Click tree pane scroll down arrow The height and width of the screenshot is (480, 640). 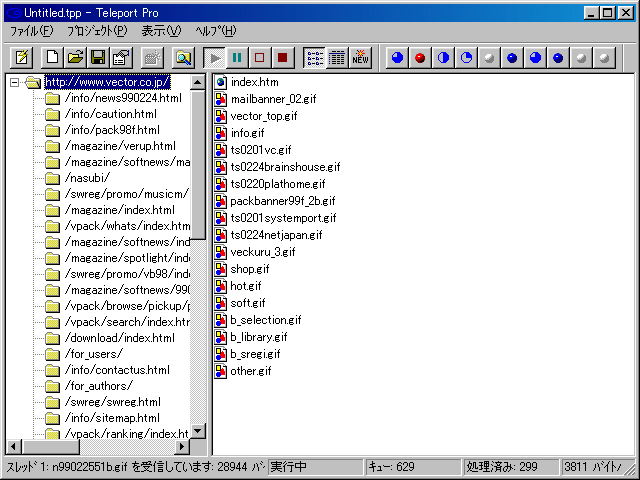[198, 431]
